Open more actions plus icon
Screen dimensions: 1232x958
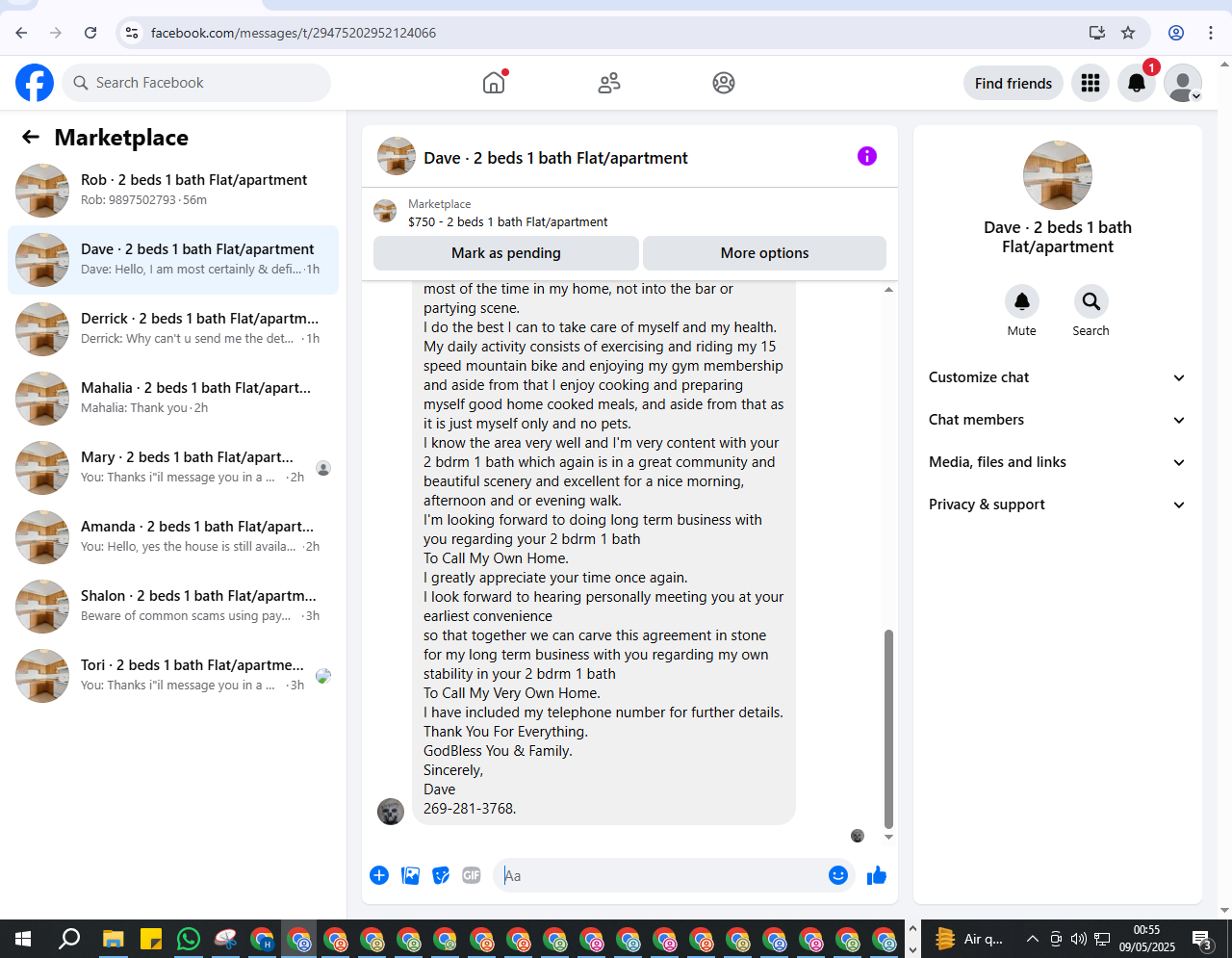(x=379, y=875)
